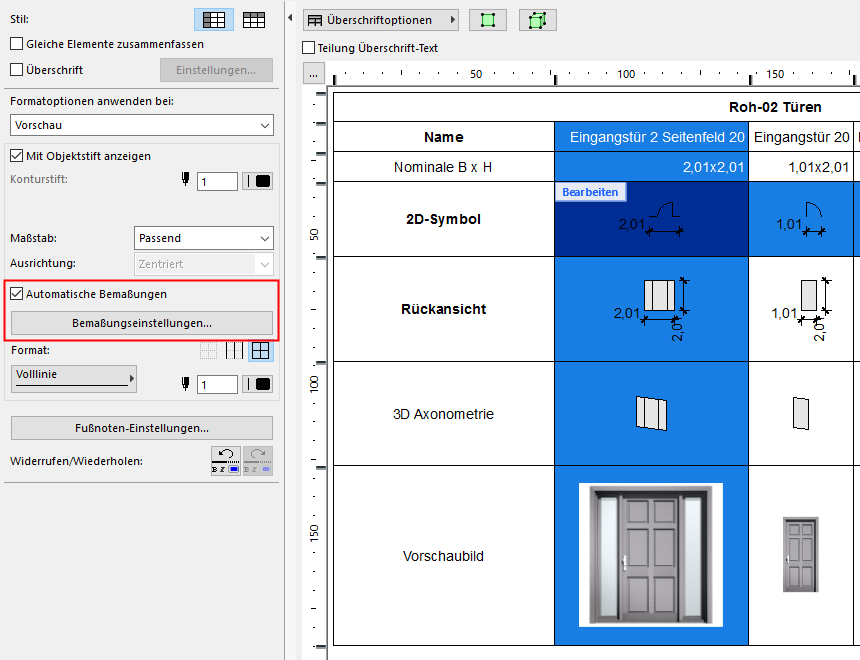860x660 pixels.
Task: Toggle the 'Automatische Bemaßungen' checkbox
Action: [16, 294]
